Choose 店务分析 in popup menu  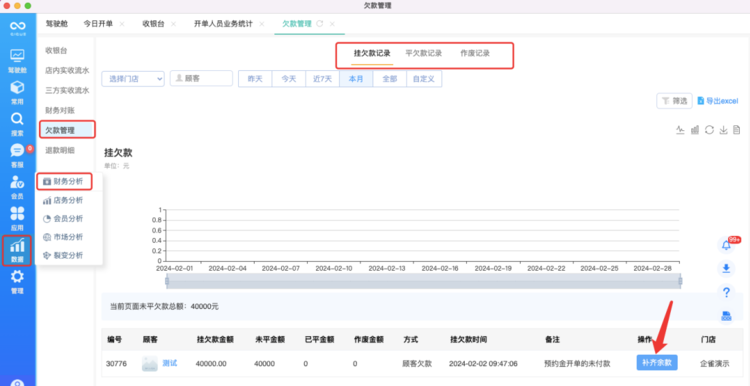pyautogui.click(x=63, y=200)
